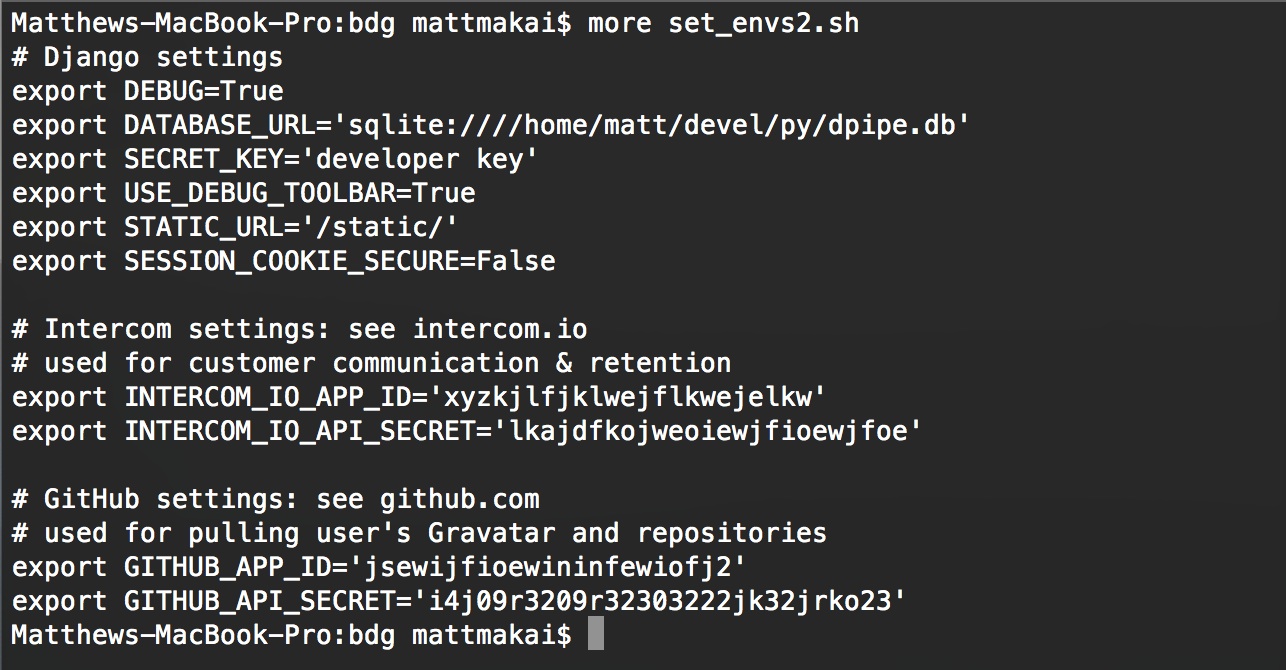Click the terminal cursor block at prompt

[x=596, y=635]
